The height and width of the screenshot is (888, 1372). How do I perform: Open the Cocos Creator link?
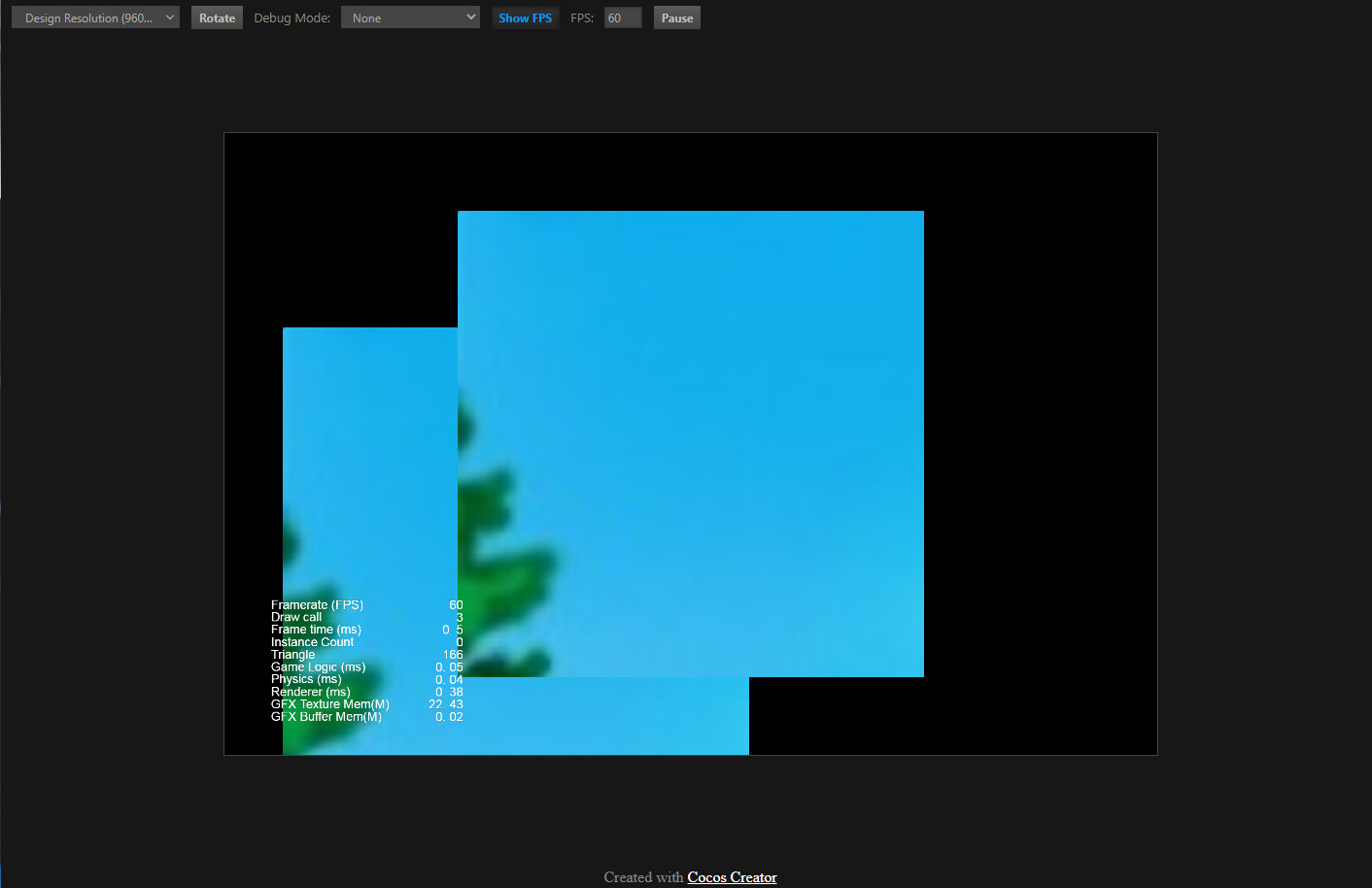tap(732, 877)
